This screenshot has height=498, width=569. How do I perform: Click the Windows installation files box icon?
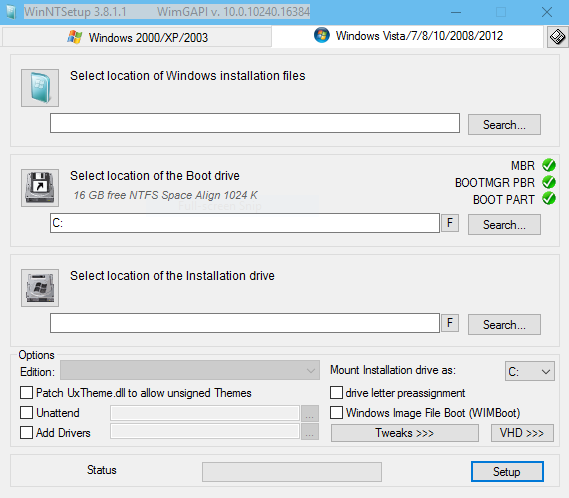pyautogui.click(x=40, y=88)
